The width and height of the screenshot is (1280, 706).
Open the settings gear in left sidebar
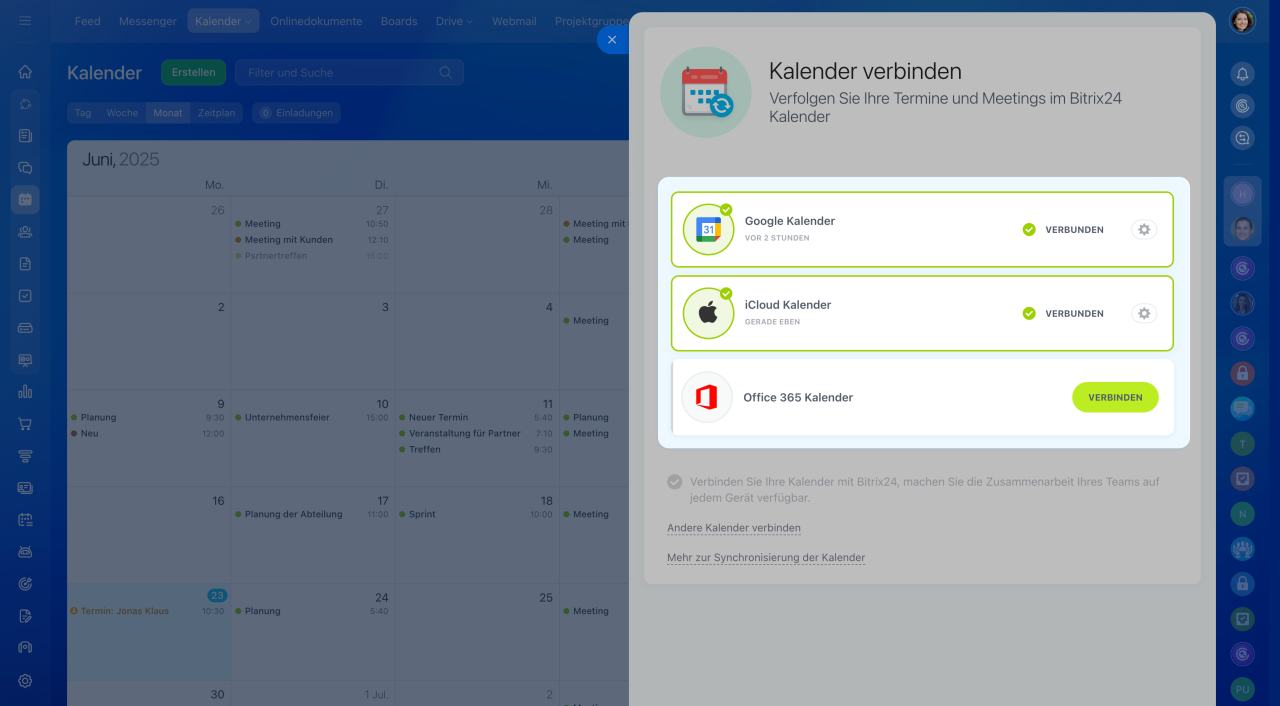point(25,680)
